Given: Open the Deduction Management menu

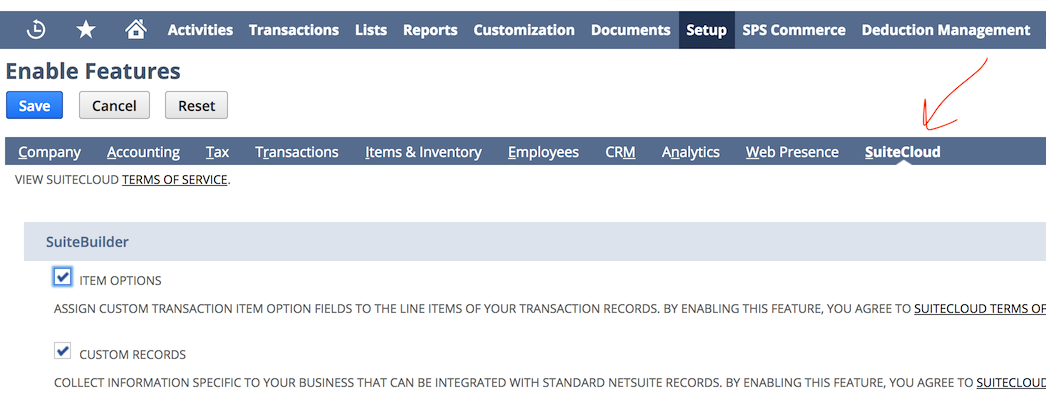Looking at the screenshot, I should click(946, 30).
